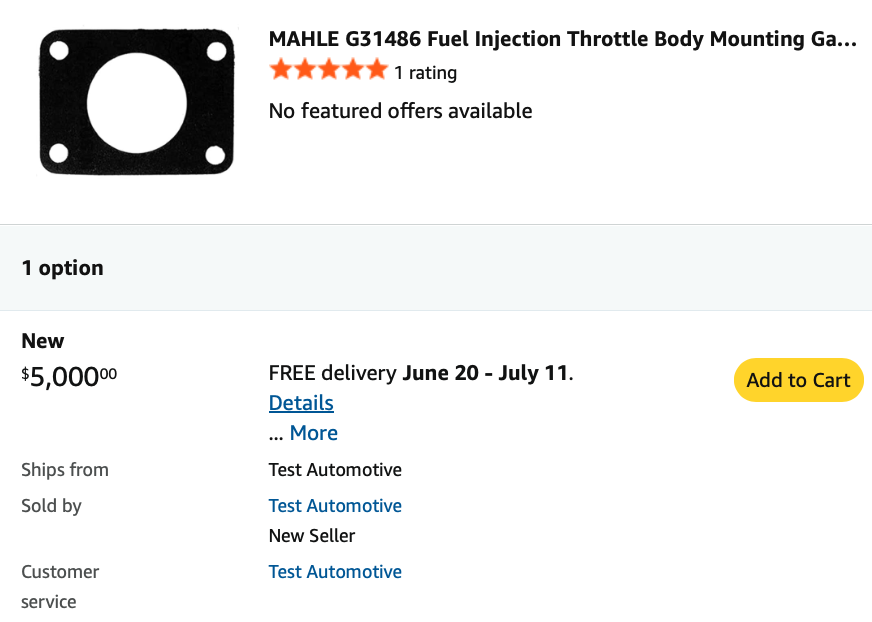The image size is (872, 622).
Task: Click the "Sold by" label
Action: 52,506
